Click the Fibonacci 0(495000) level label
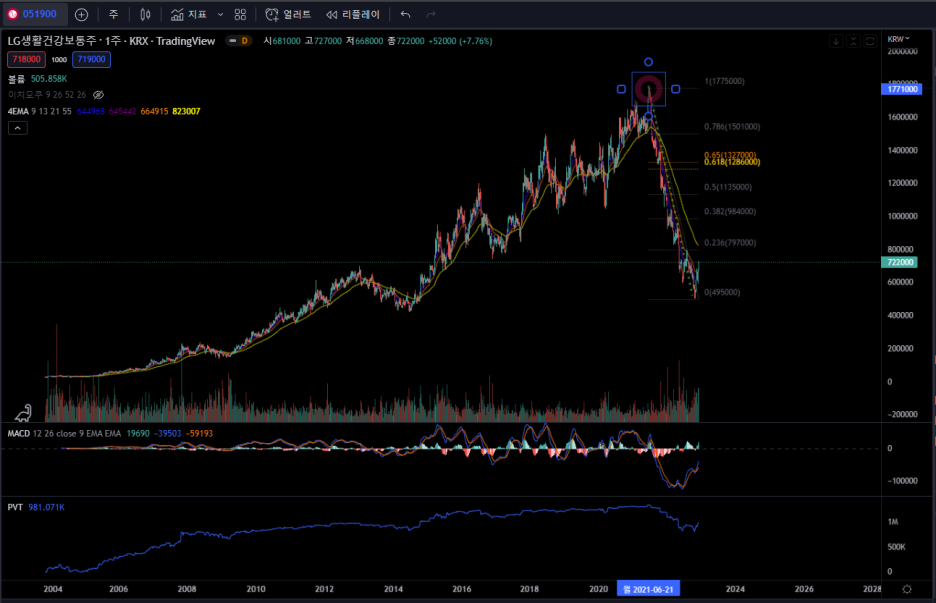Viewport: 936px width, 603px height. click(722, 292)
